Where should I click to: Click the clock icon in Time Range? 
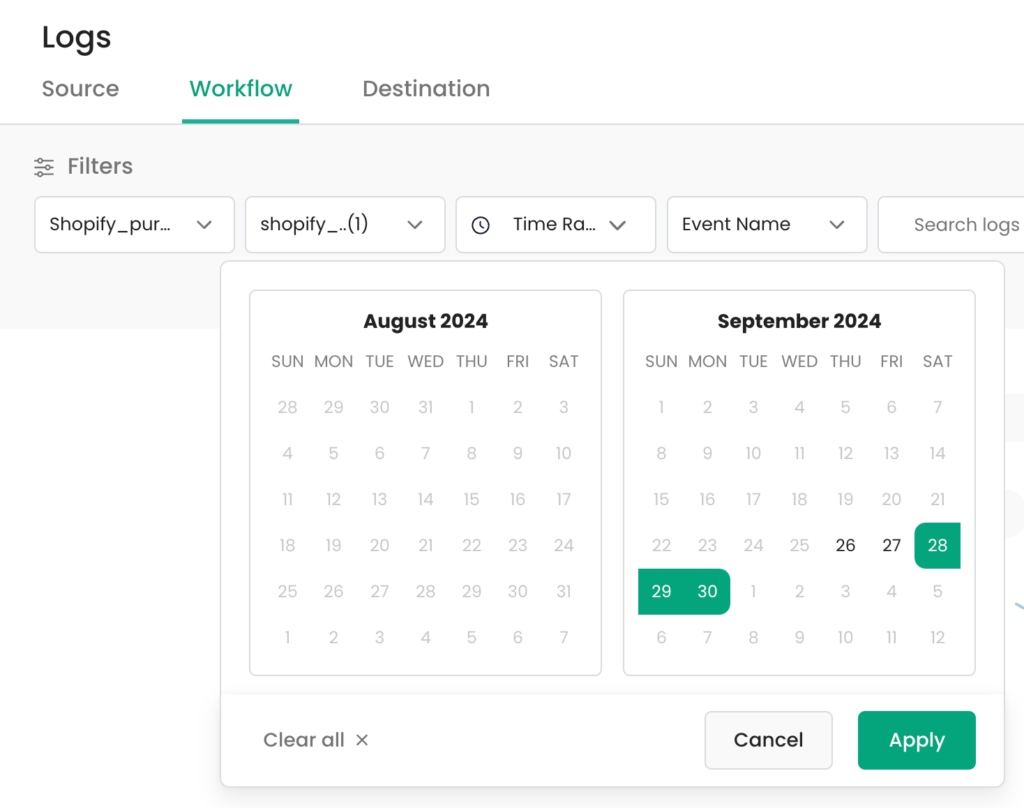[x=481, y=225]
